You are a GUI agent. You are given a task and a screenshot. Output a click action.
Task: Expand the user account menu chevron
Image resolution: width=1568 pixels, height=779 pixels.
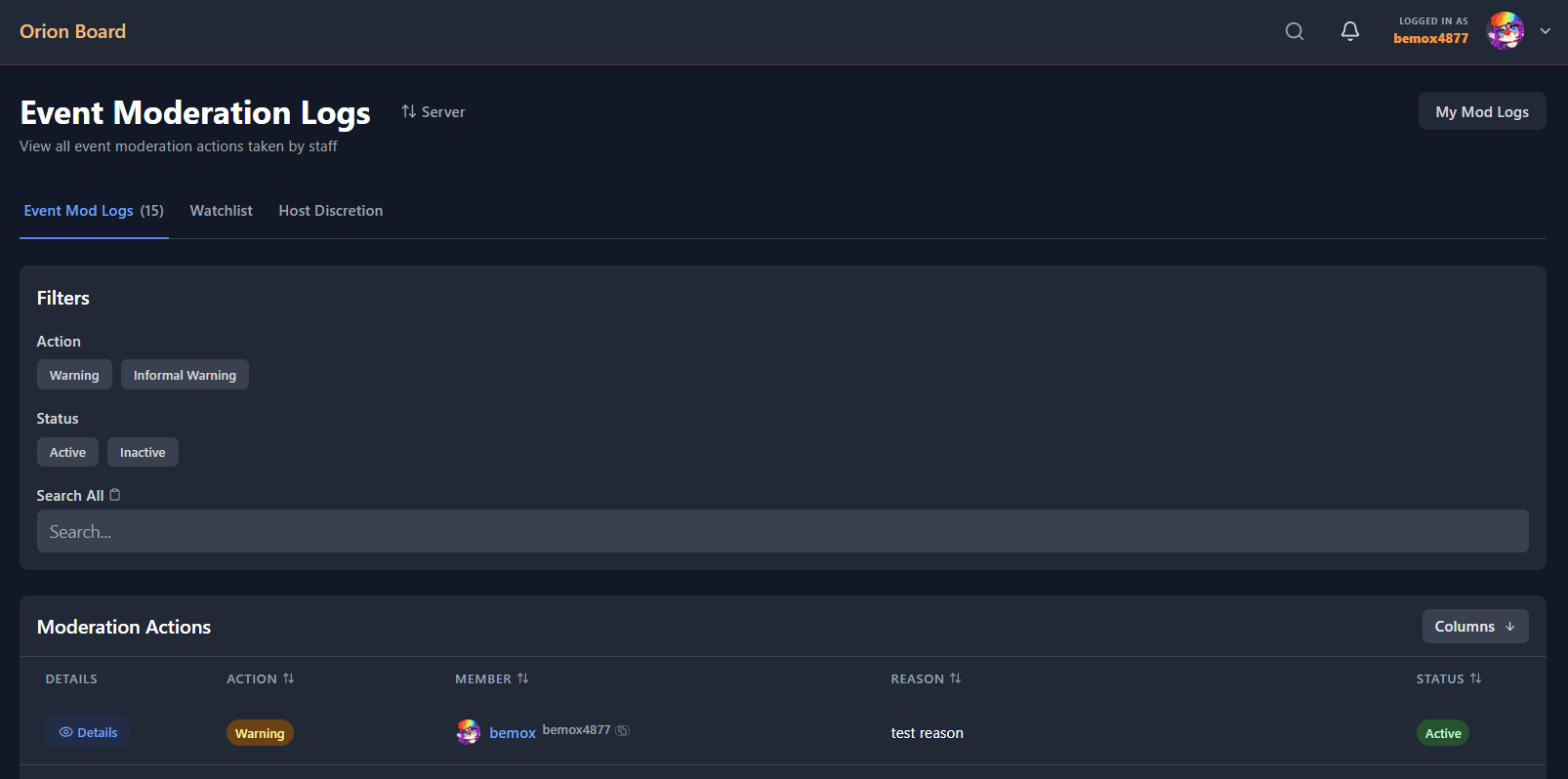click(x=1546, y=31)
